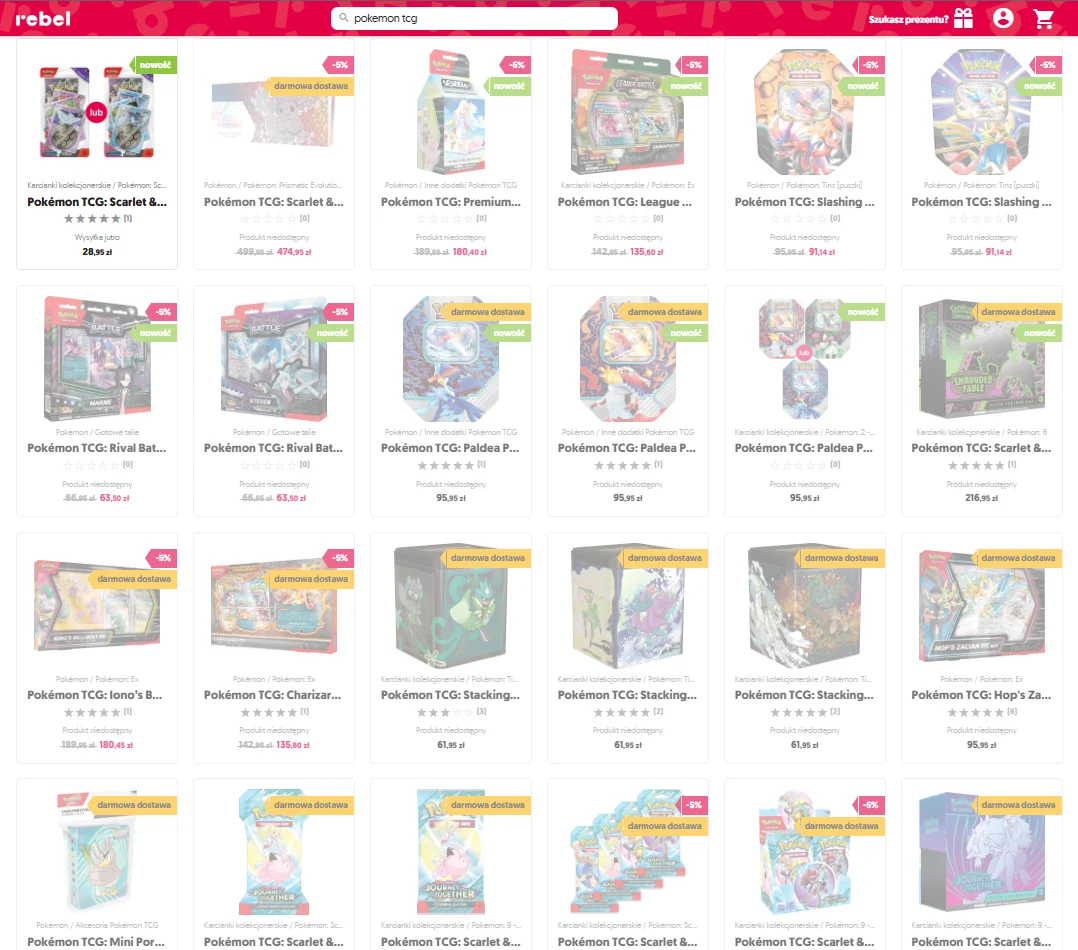
Task: Click 'Karcianki kolekcjonerskie' category on first product
Action: point(69,185)
